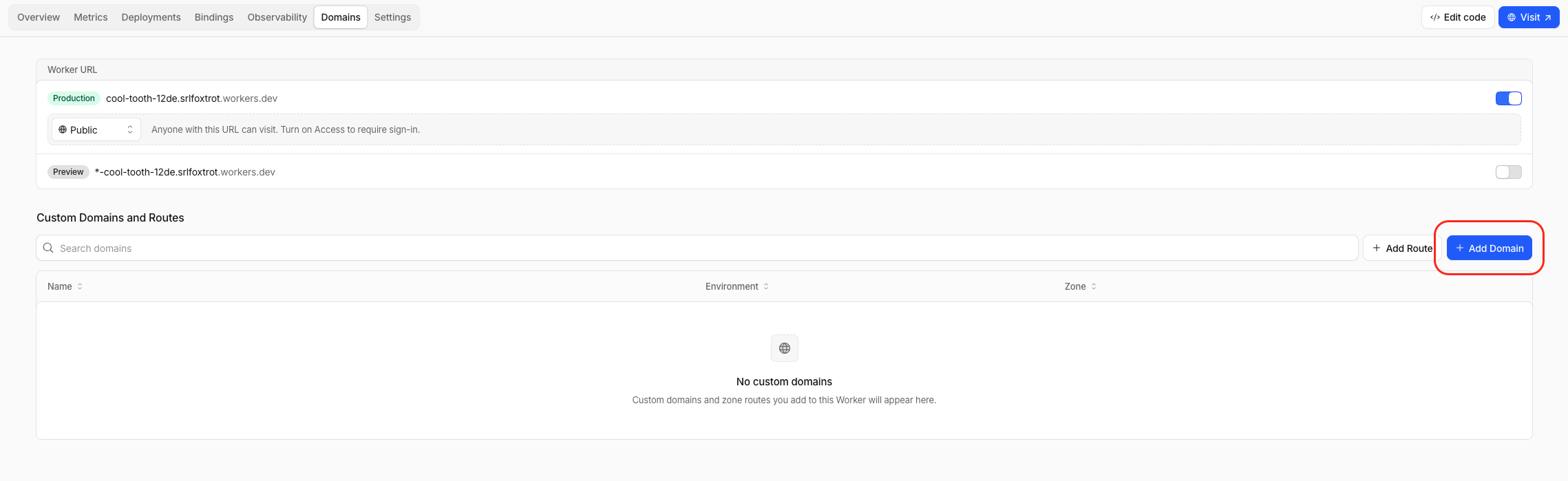Click the Custom Domains and Routes heading
This screenshot has width=1568, height=481.
[110, 217]
